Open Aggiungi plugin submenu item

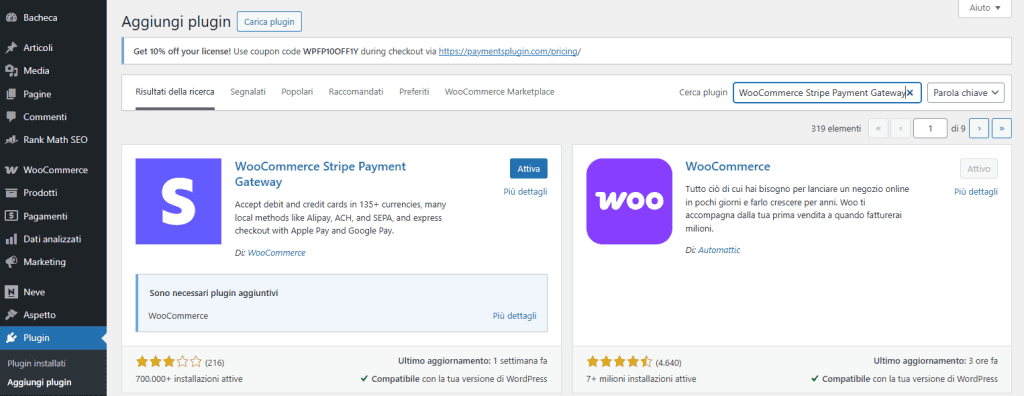coord(39,382)
